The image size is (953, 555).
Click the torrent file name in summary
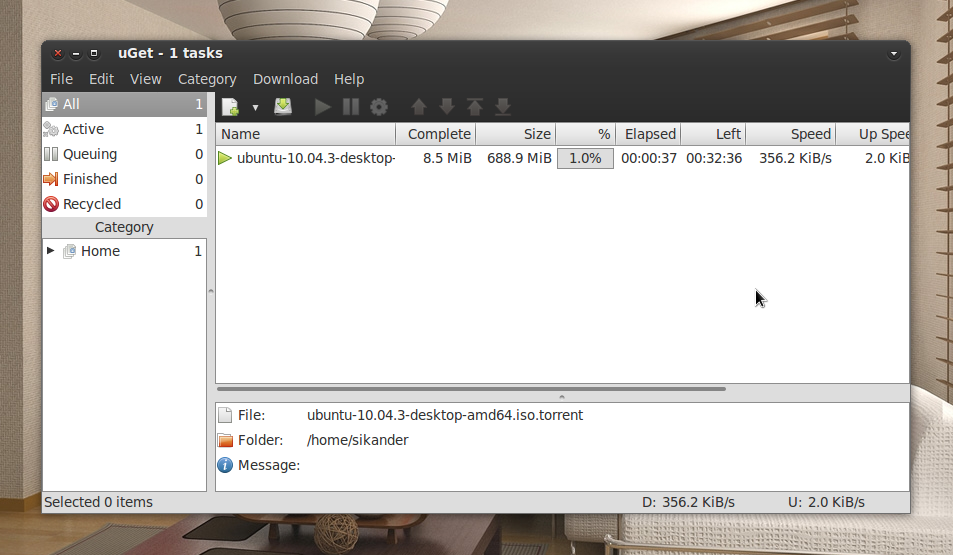coord(445,415)
